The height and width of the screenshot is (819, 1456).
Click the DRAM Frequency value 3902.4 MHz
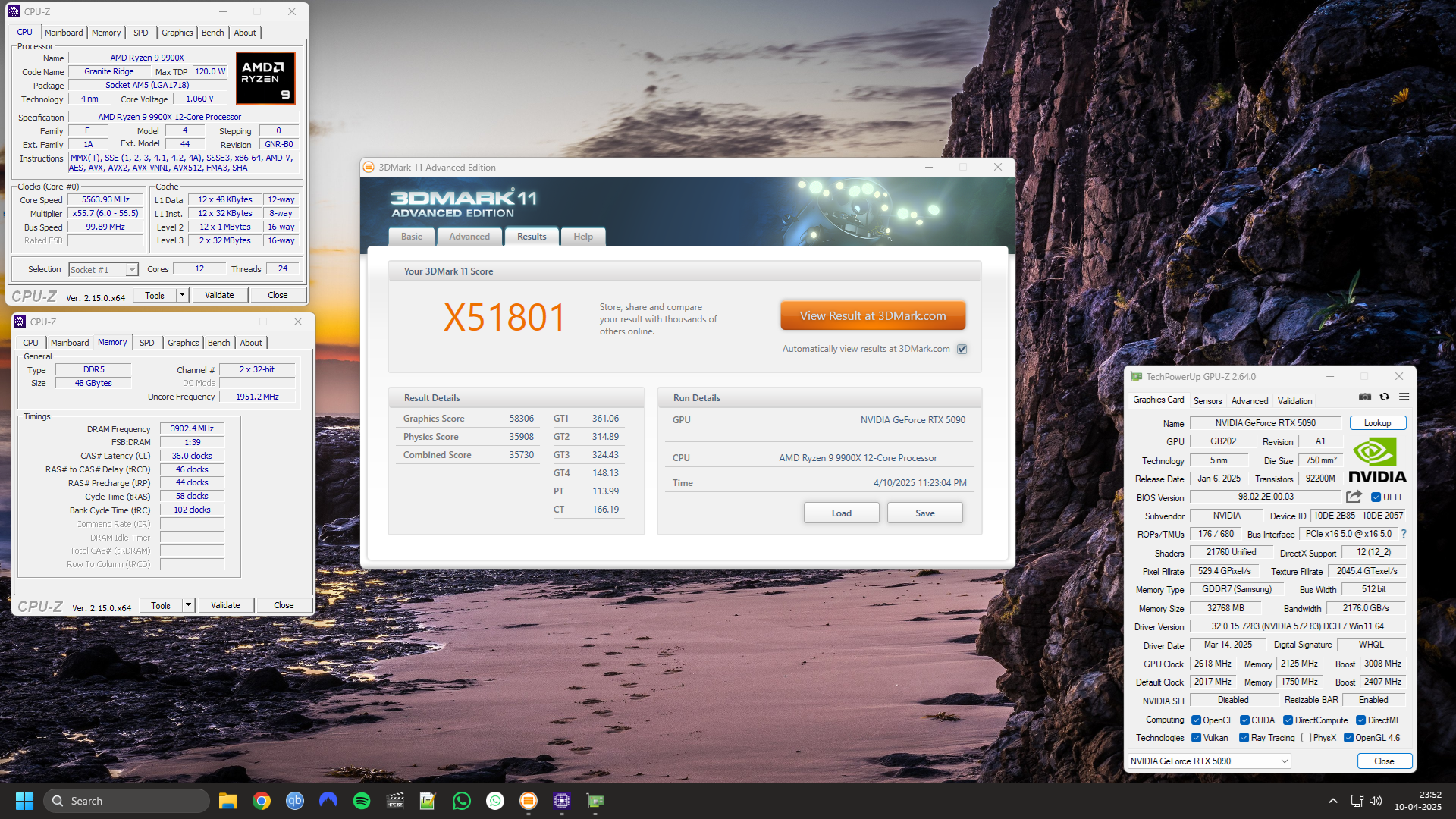click(192, 428)
